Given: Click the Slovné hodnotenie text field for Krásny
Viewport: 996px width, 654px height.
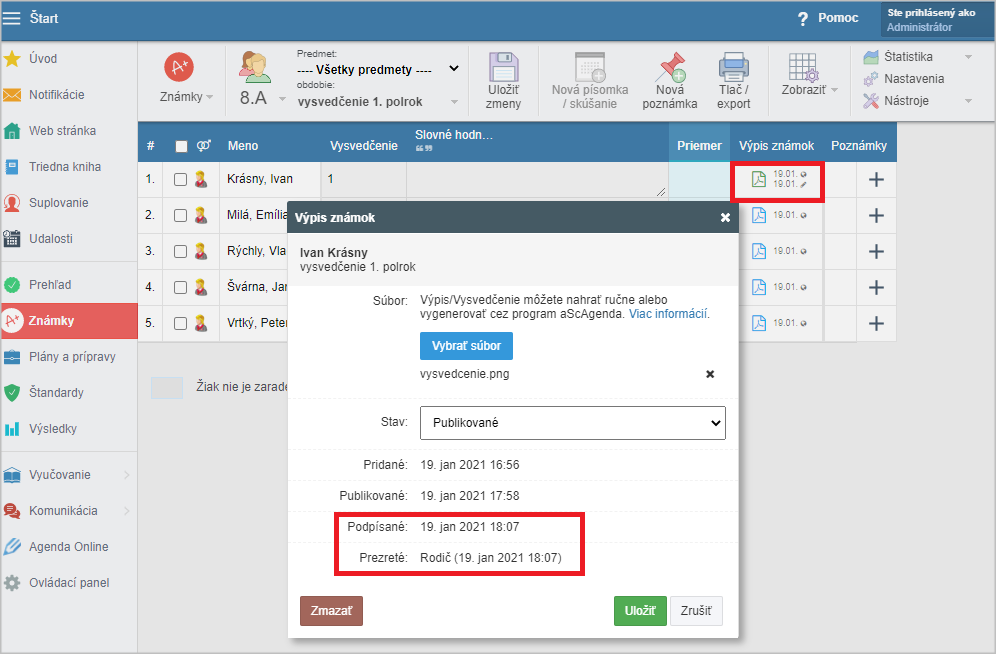Looking at the screenshot, I should (x=537, y=180).
